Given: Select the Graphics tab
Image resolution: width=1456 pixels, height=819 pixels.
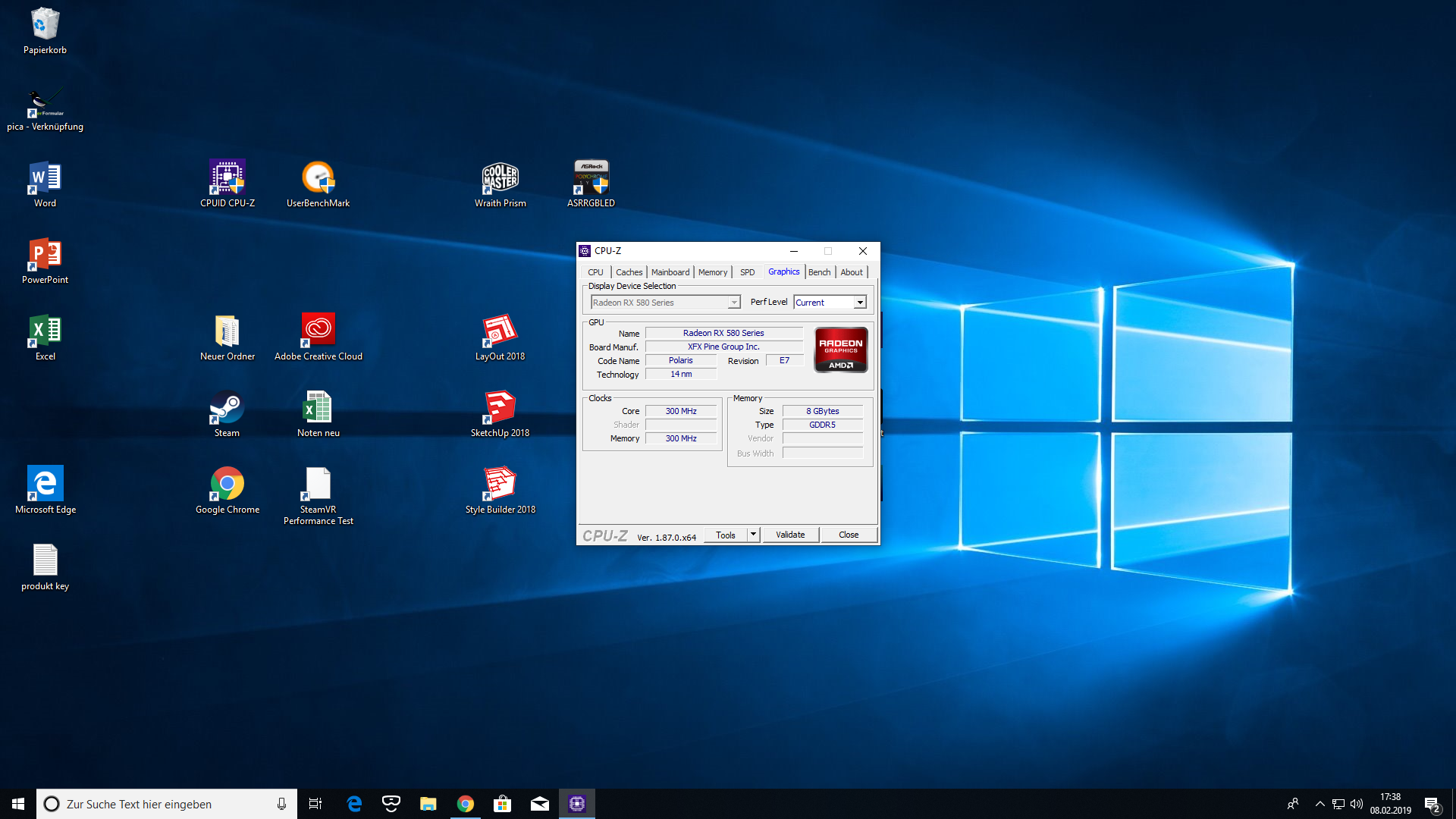Looking at the screenshot, I should (x=783, y=271).
